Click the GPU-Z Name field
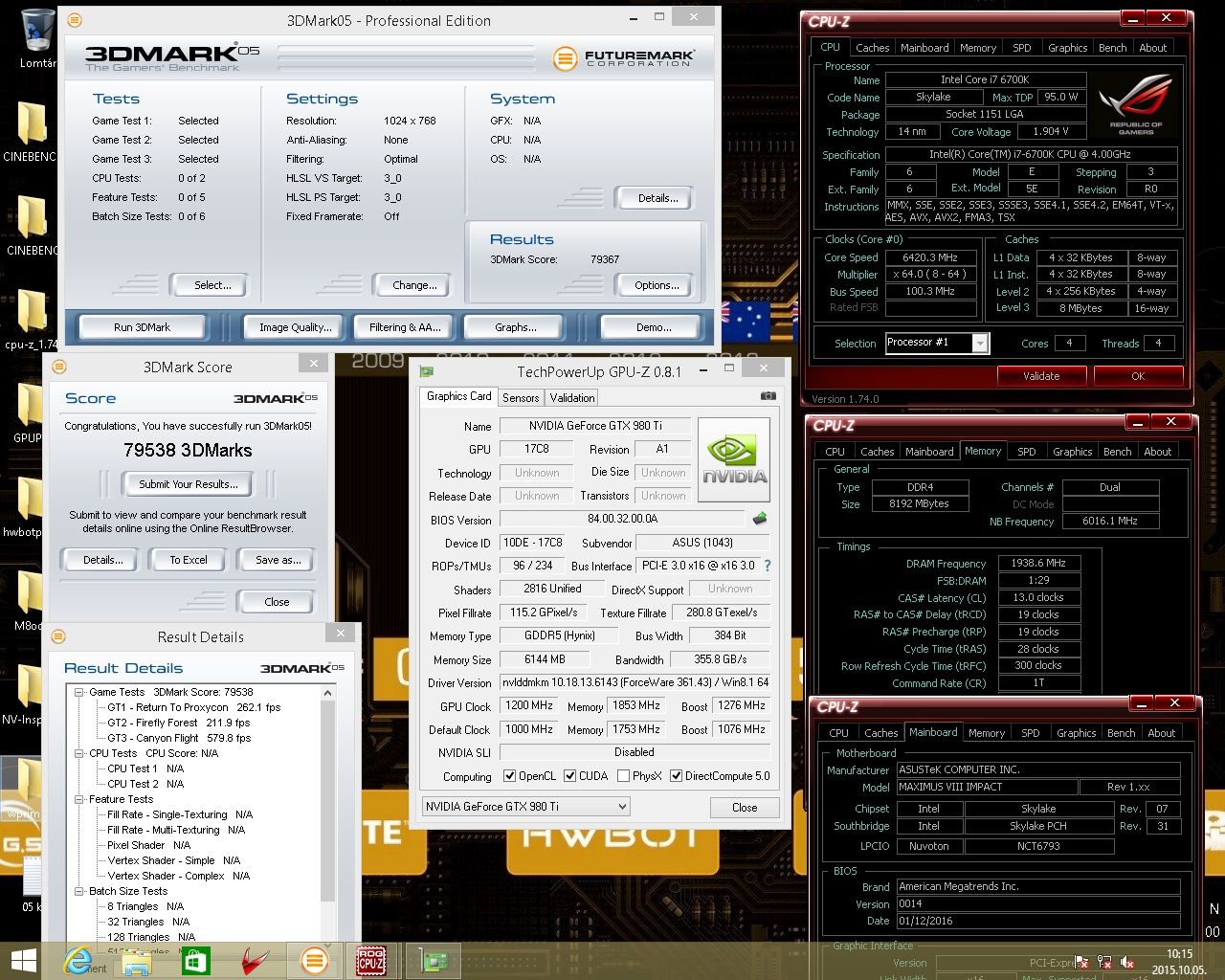This screenshot has height=980, width=1225. (x=595, y=426)
